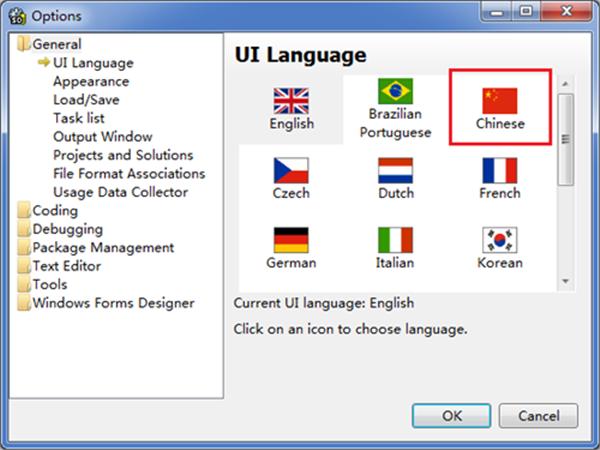Select the Korean flag icon

click(500, 240)
